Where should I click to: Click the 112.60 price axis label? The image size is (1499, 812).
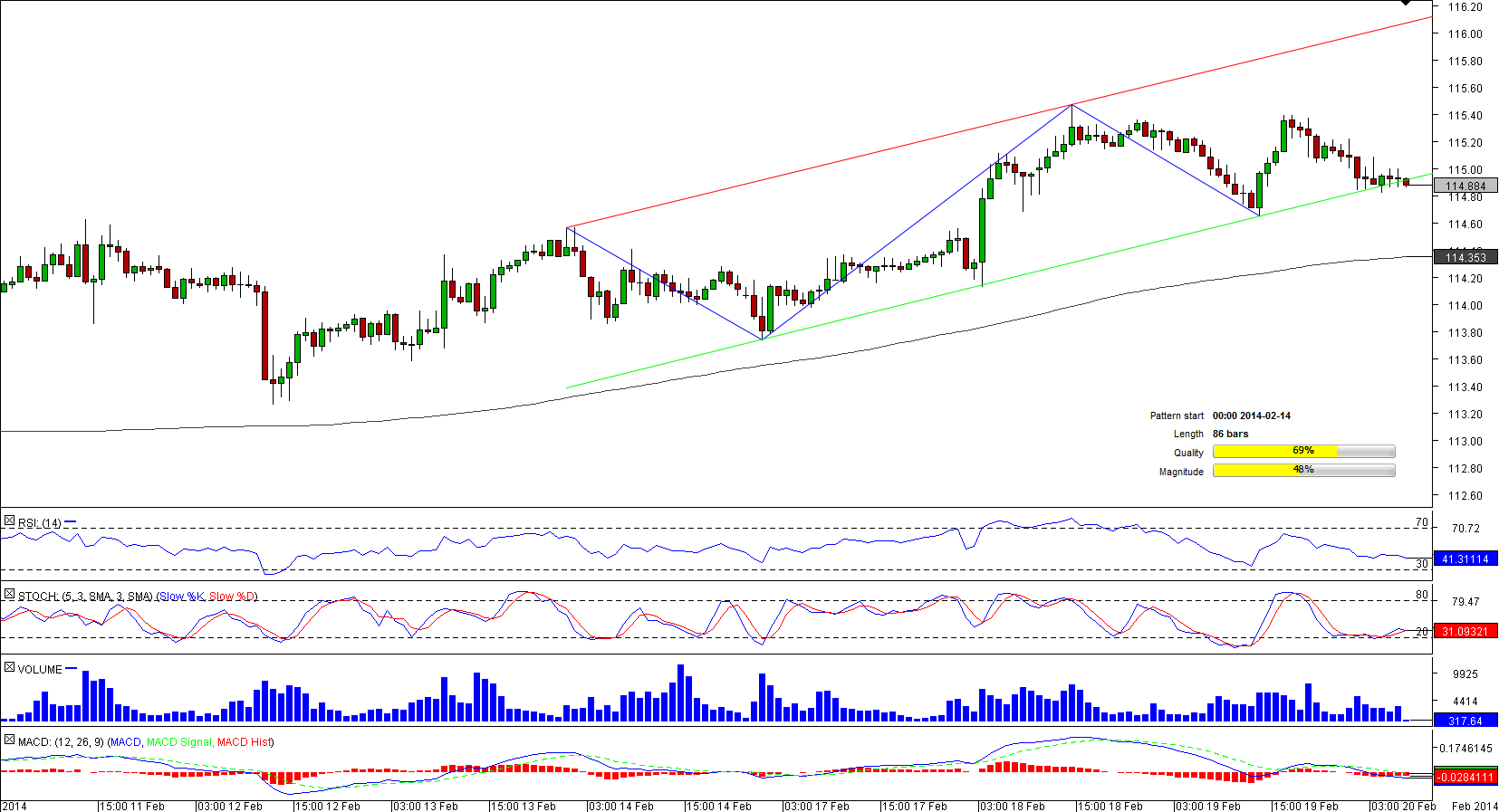pyautogui.click(x=1465, y=496)
